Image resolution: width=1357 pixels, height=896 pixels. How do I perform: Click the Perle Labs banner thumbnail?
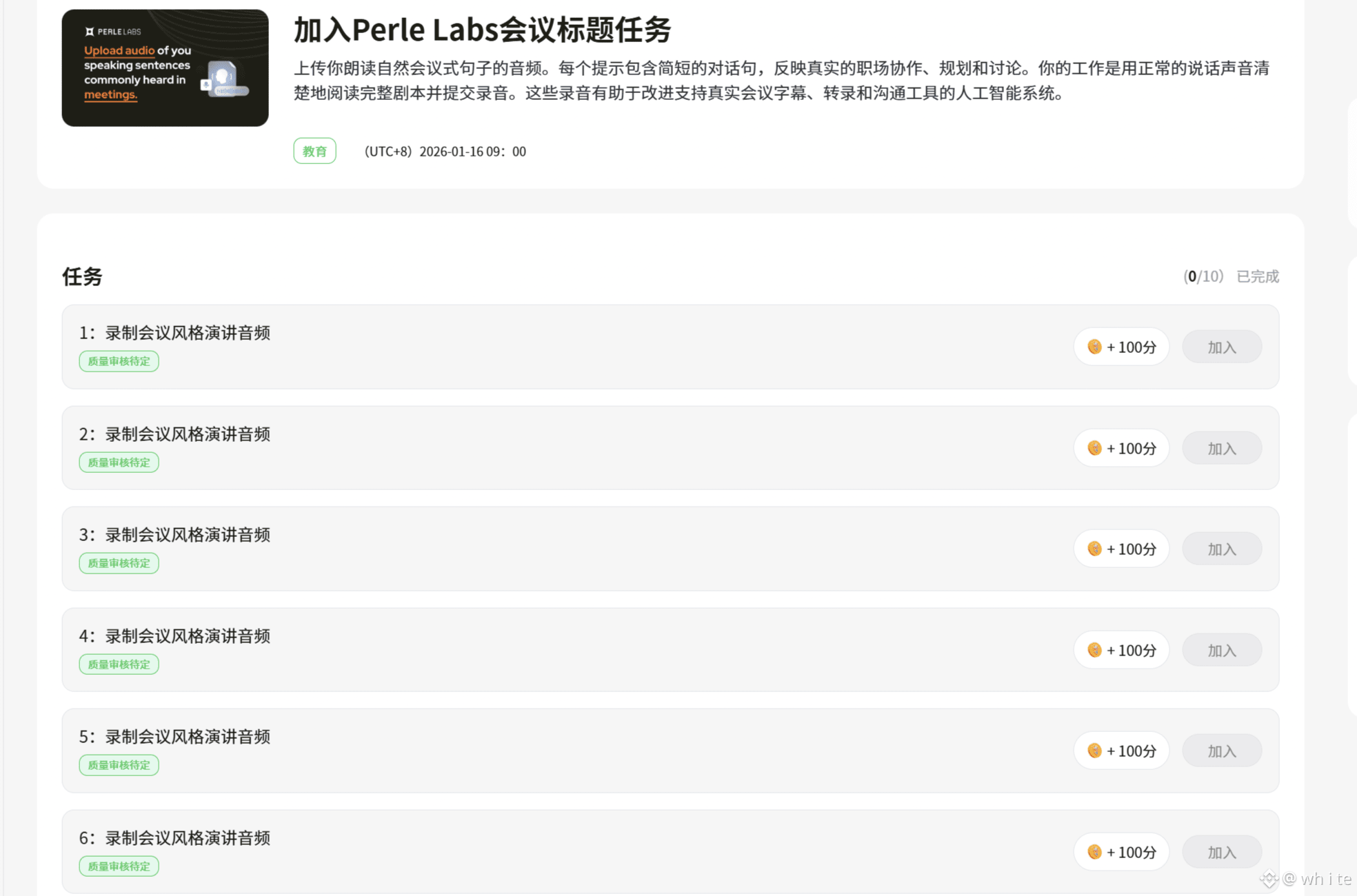tap(165, 68)
